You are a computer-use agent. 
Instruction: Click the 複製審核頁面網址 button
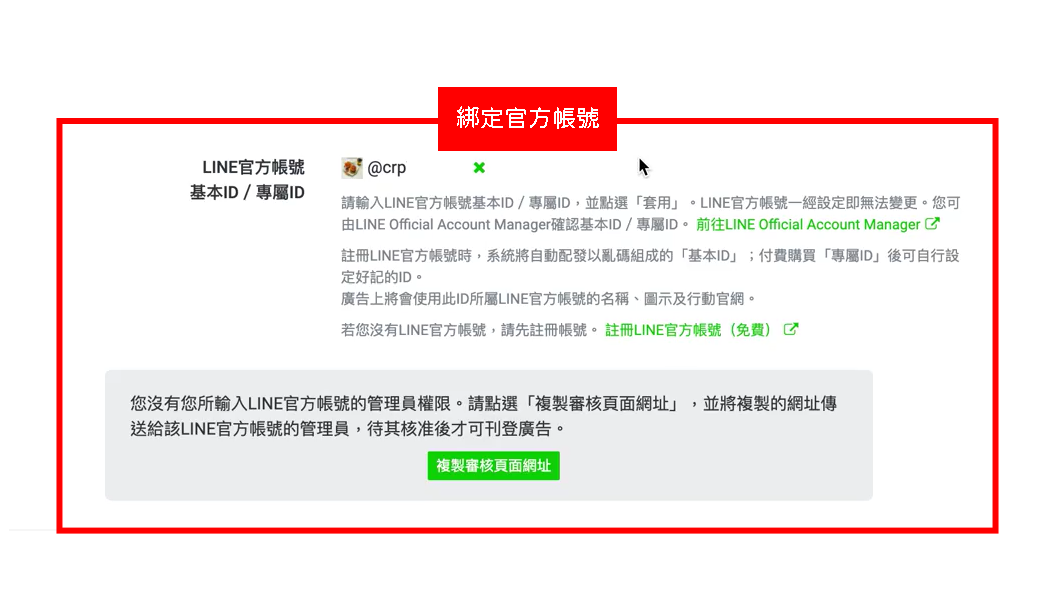[x=493, y=465]
